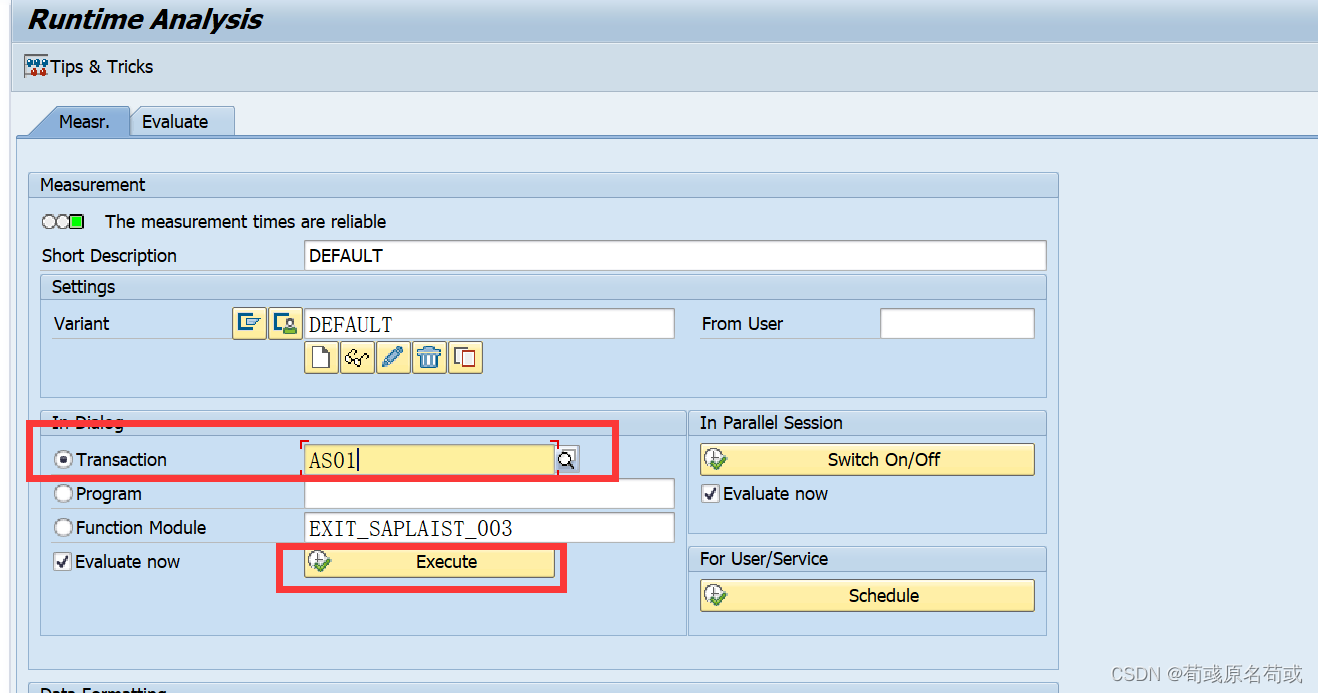Toggle Evaluate now checkbox under In Dialog
Viewport: 1318px width, 693px height.
[x=63, y=562]
